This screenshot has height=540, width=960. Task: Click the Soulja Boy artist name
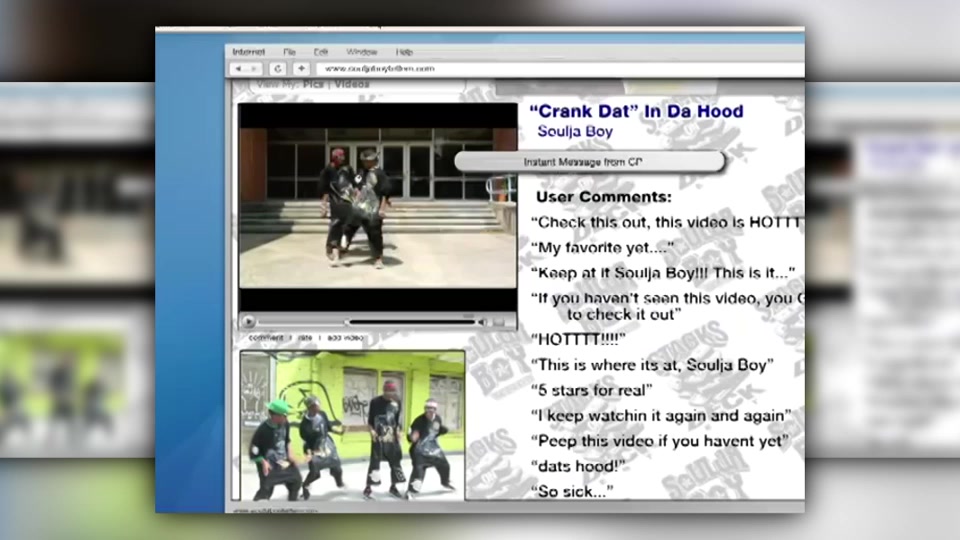[x=575, y=131]
